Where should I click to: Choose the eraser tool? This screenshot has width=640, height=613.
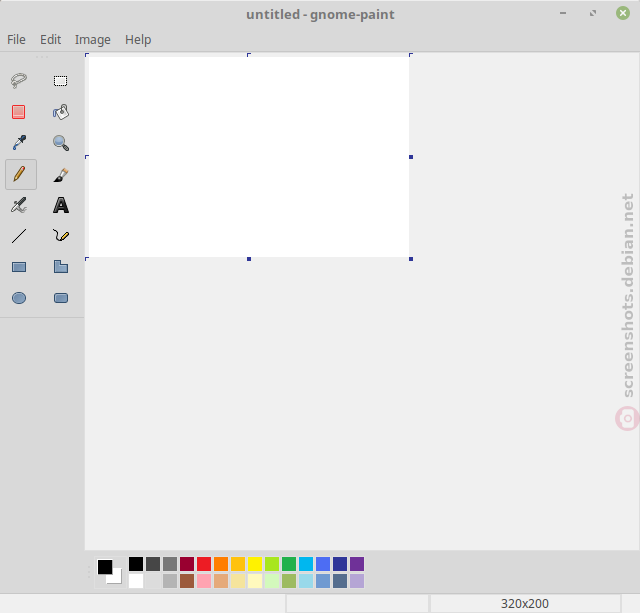click(18, 112)
